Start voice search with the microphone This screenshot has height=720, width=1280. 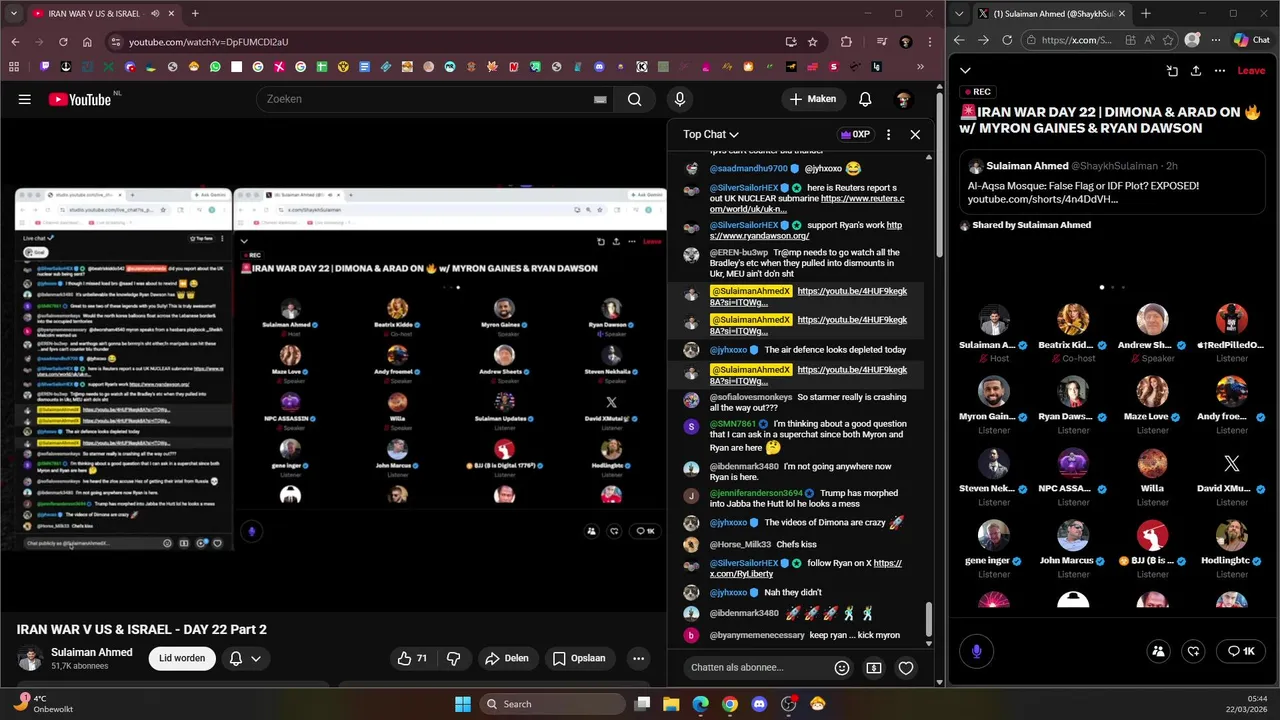pyautogui.click(x=680, y=99)
